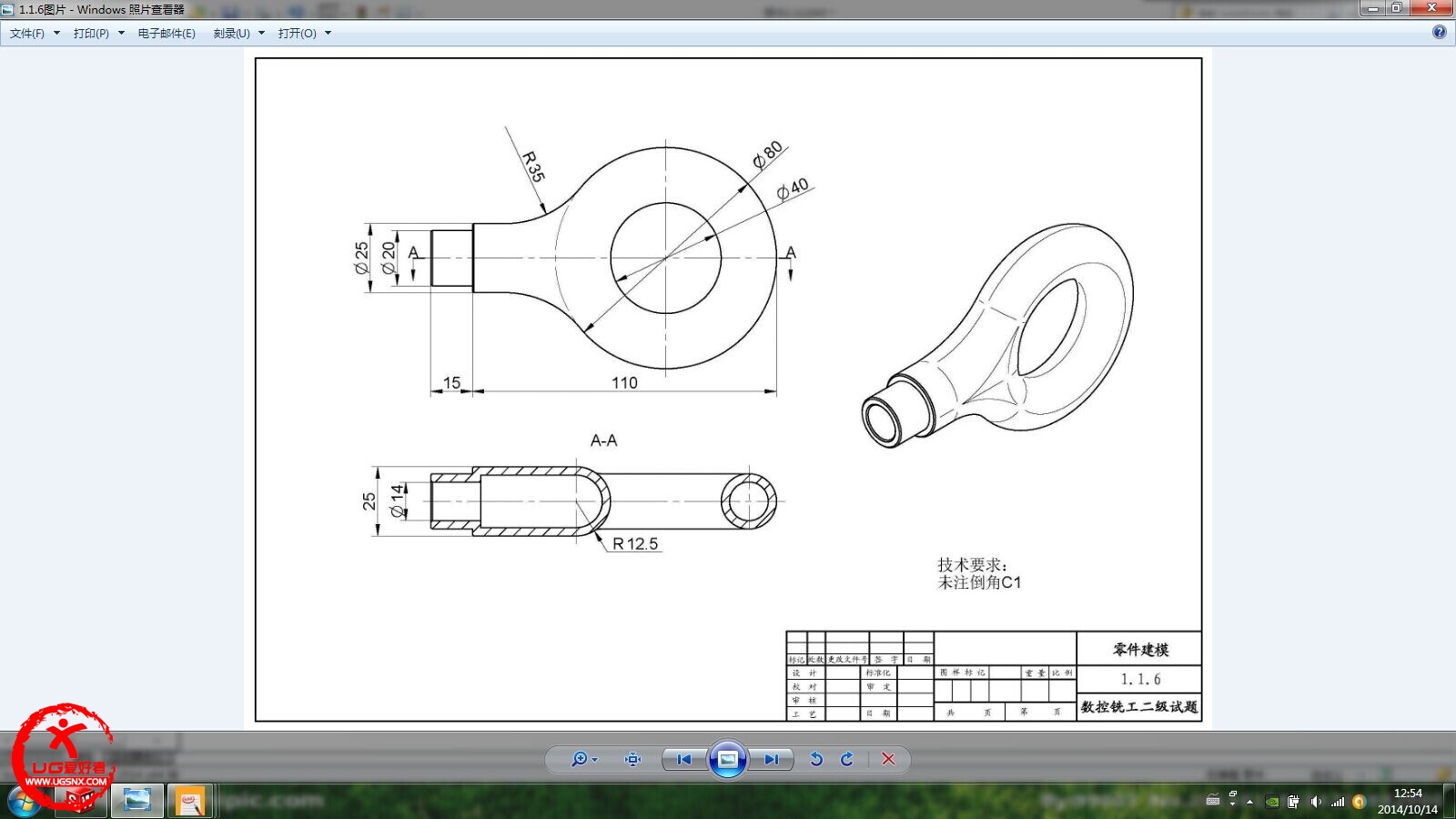
Task: Click the language bar restore toggle in tray
Action: (1233, 794)
